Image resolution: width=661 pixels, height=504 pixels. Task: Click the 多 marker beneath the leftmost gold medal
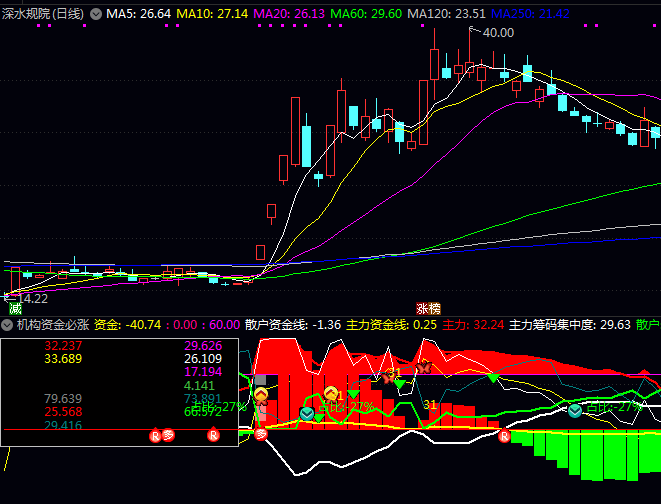point(261,434)
